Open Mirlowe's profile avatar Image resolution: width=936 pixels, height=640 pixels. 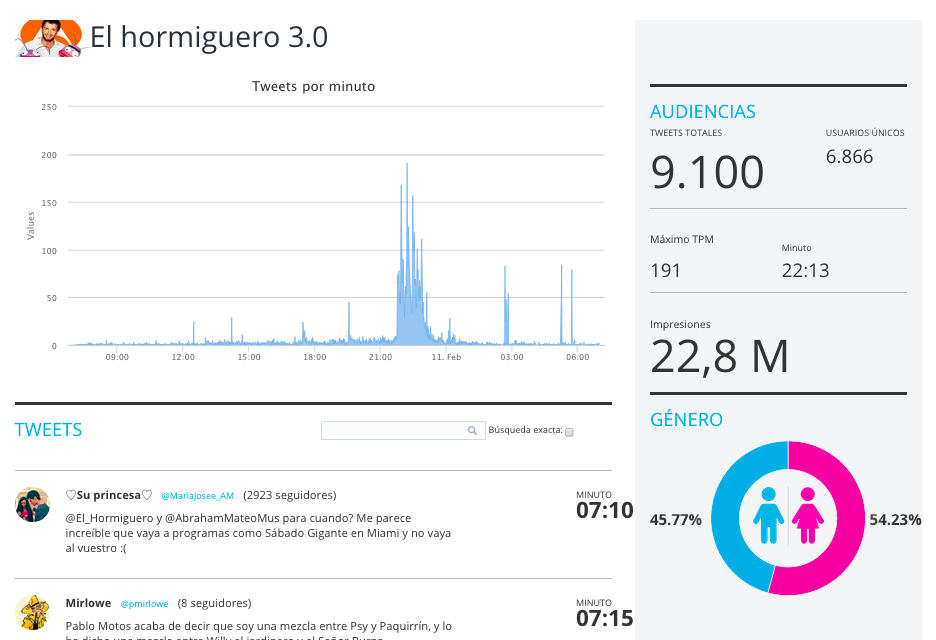(32, 612)
